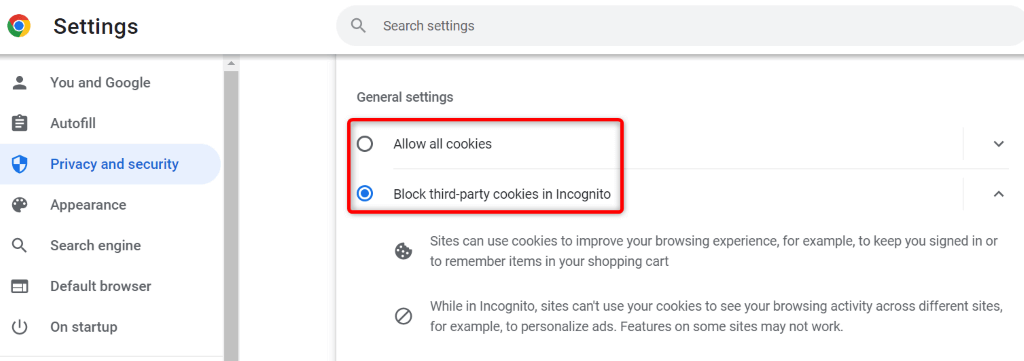Click the Appearance palette icon
Viewport: 1024px width, 361px height.
click(20, 205)
